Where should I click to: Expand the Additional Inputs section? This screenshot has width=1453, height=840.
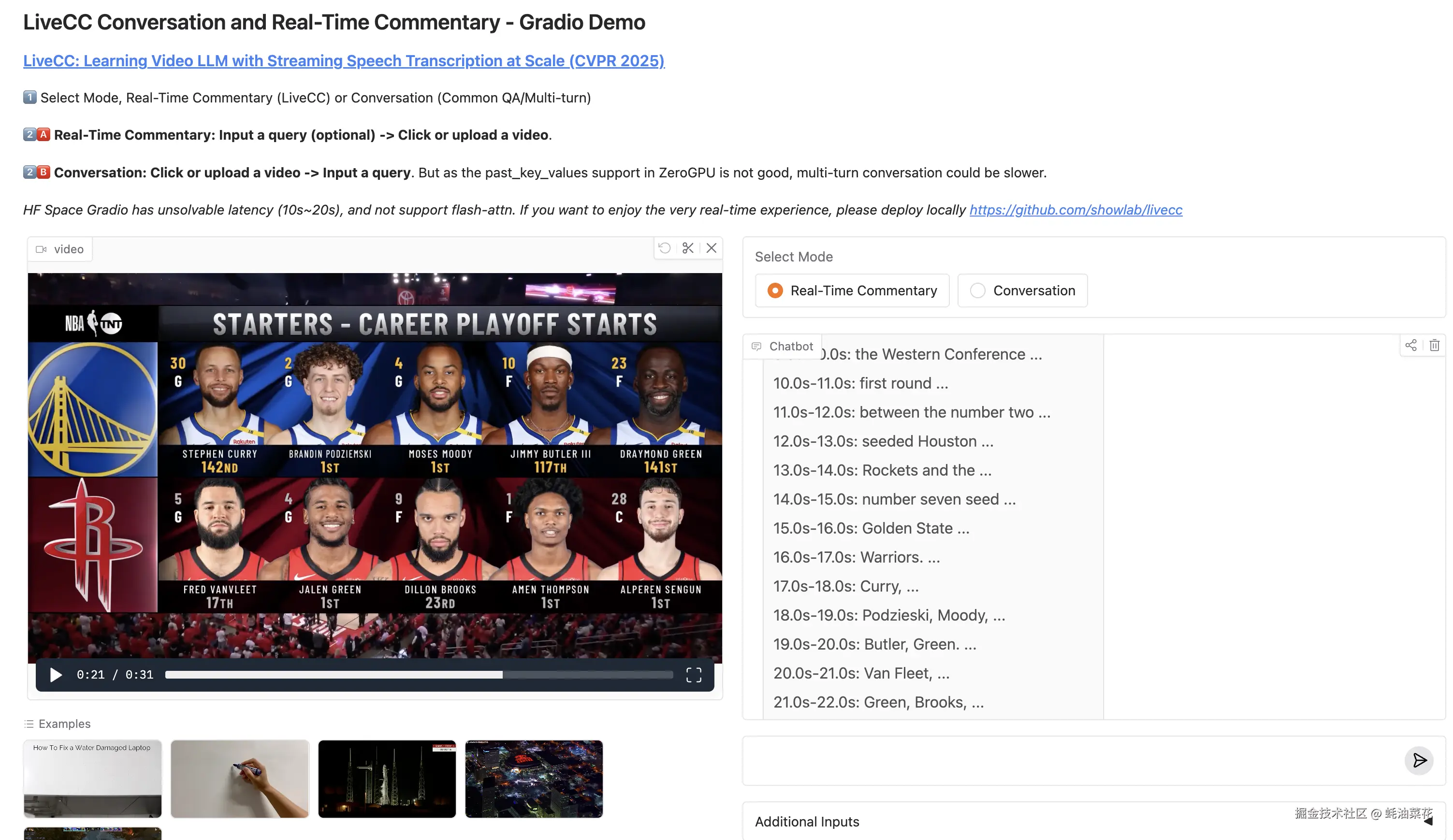pyautogui.click(x=807, y=821)
